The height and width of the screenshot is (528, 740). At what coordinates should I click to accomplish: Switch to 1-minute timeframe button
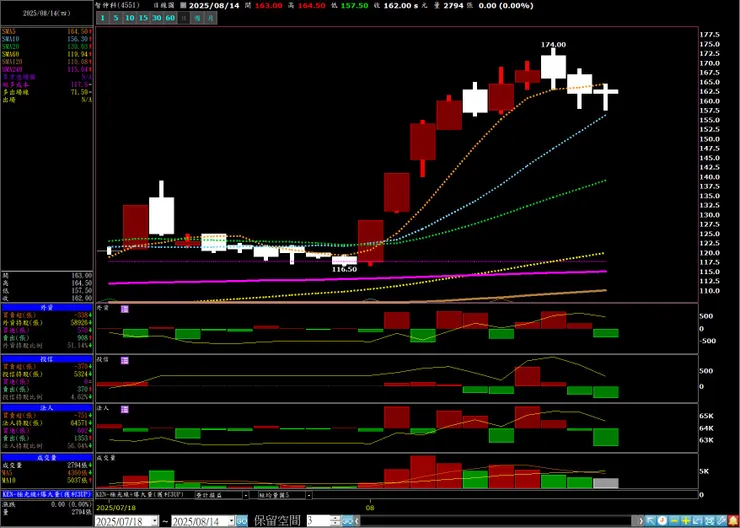[103, 18]
